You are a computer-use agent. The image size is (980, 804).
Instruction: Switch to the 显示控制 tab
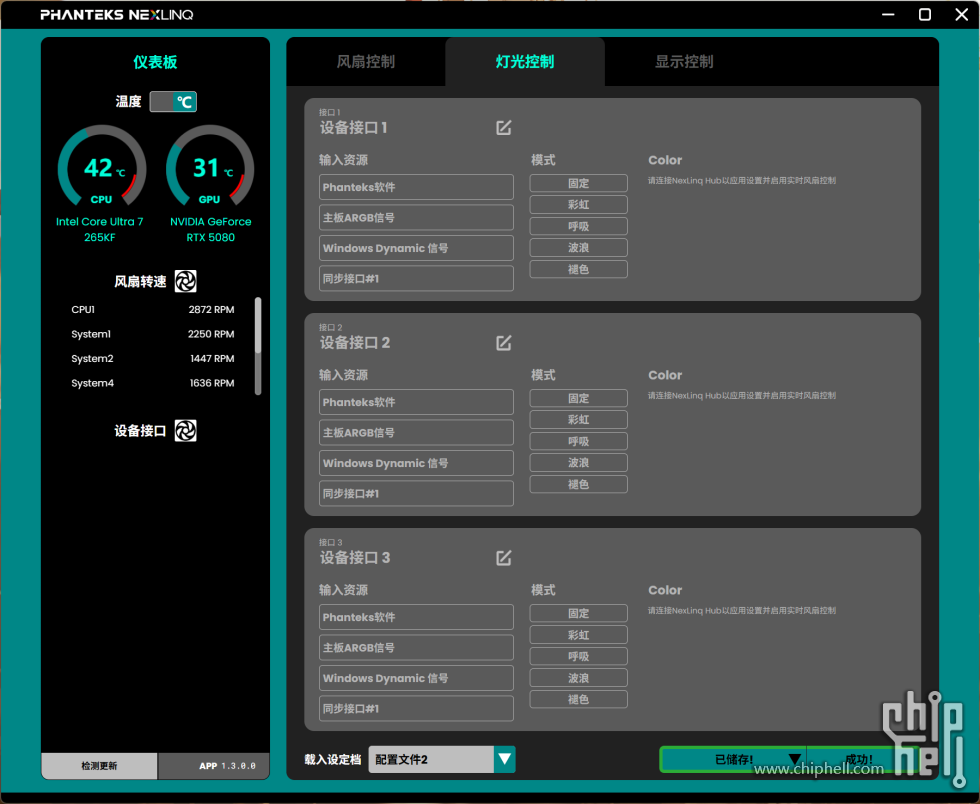(x=684, y=62)
